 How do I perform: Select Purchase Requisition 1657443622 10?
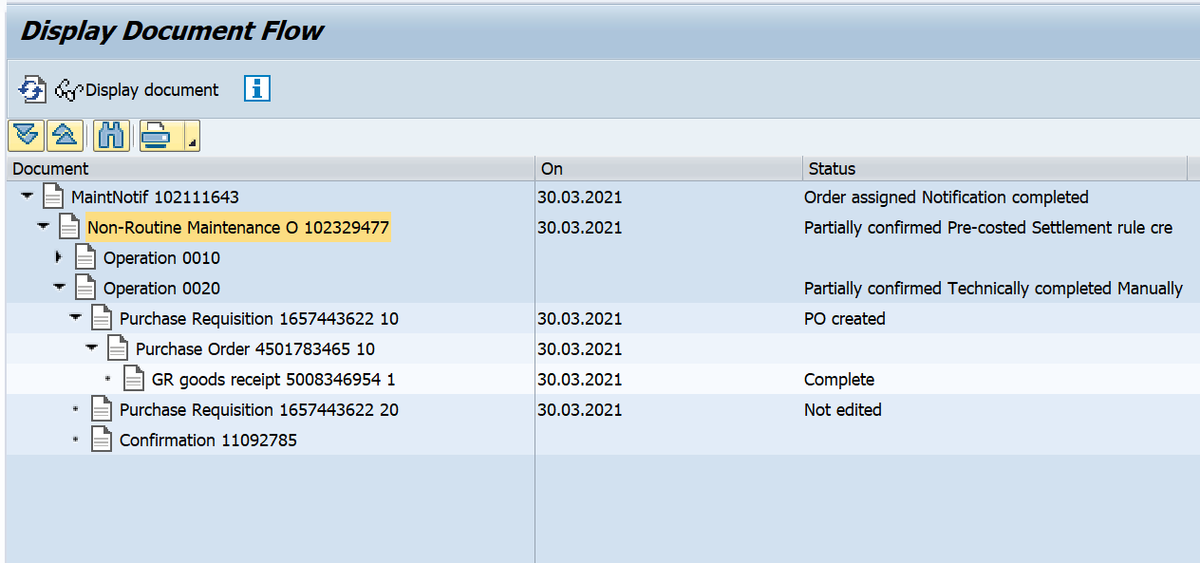(x=259, y=319)
